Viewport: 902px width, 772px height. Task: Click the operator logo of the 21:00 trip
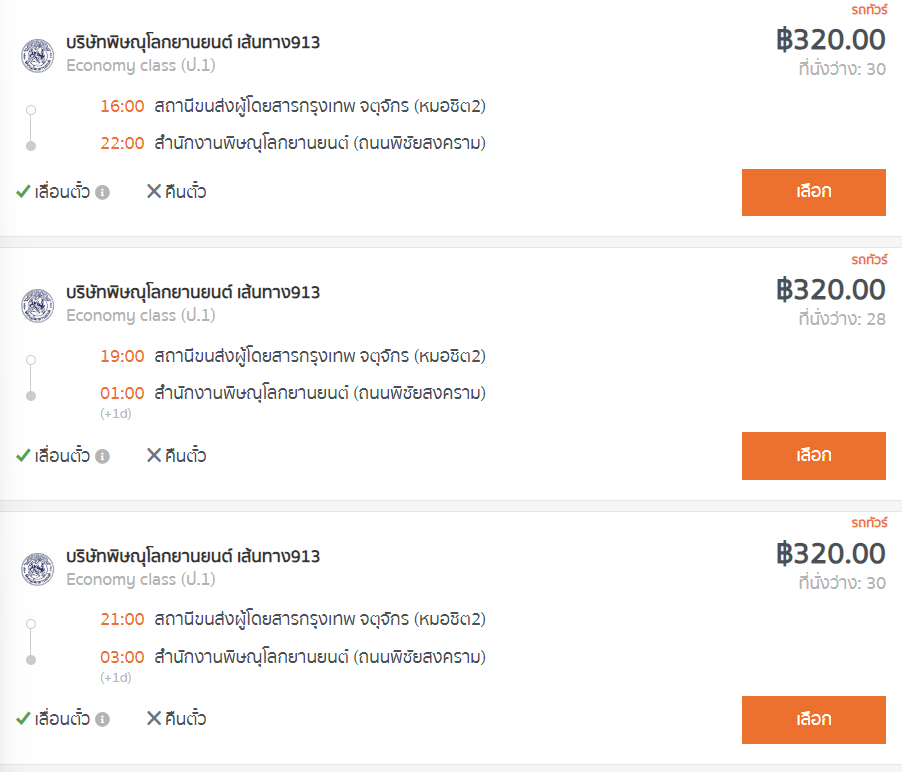pyautogui.click(x=37, y=570)
